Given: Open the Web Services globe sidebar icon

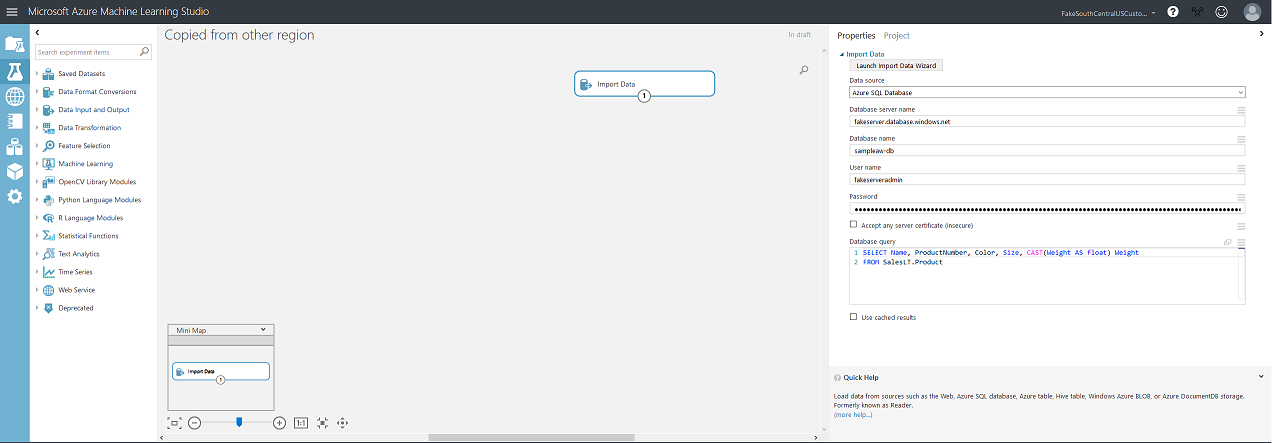Looking at the screenshot, I should click(14, 97).
